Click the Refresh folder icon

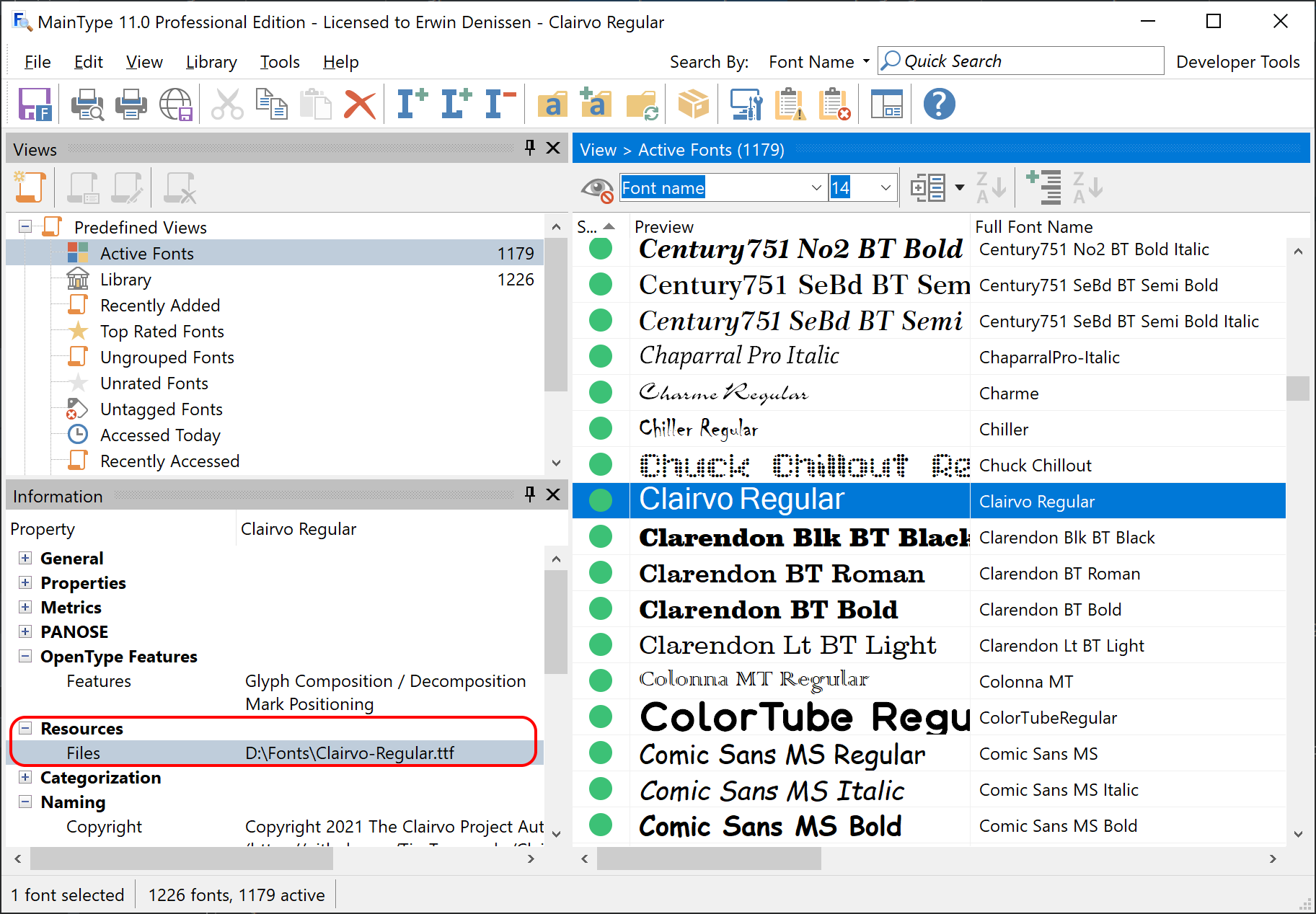click(x=642, y=105)
